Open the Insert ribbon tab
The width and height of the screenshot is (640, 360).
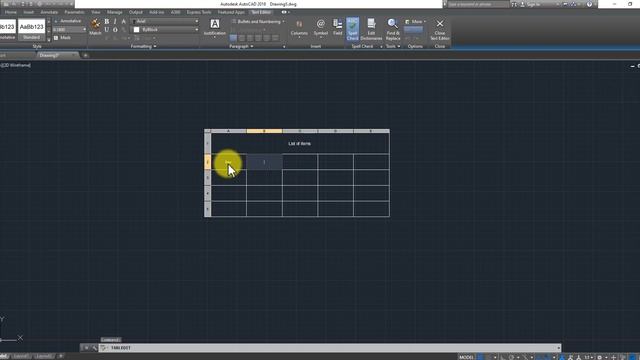tap(28, 12)
